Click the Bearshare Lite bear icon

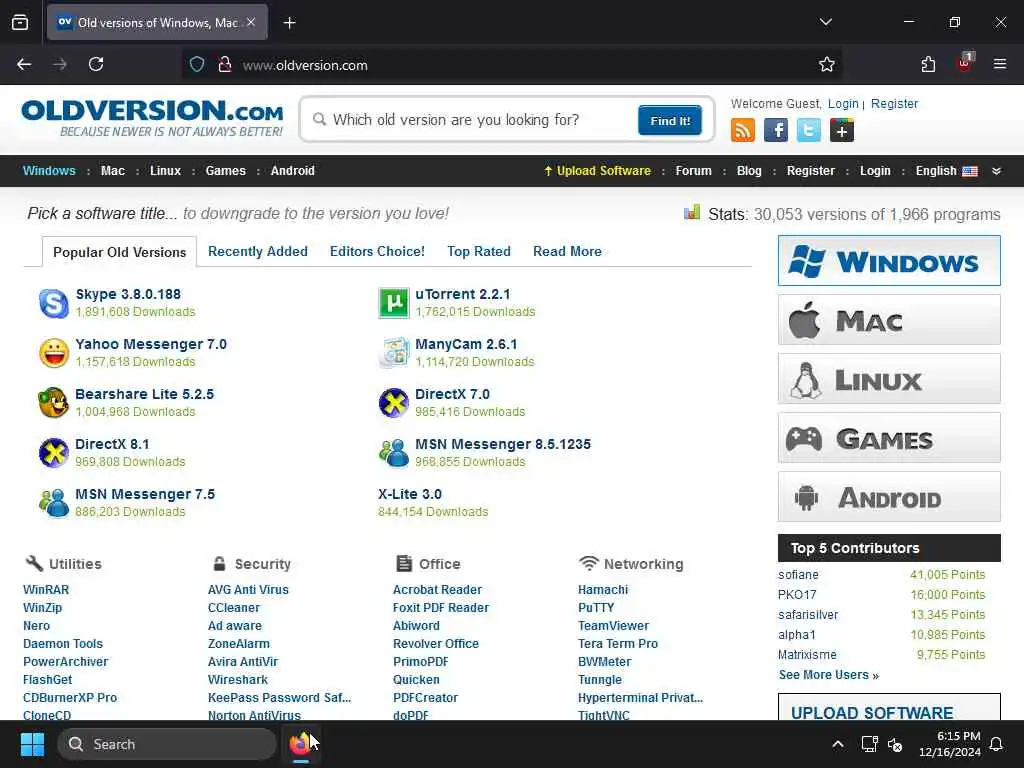tap(54, 403)
